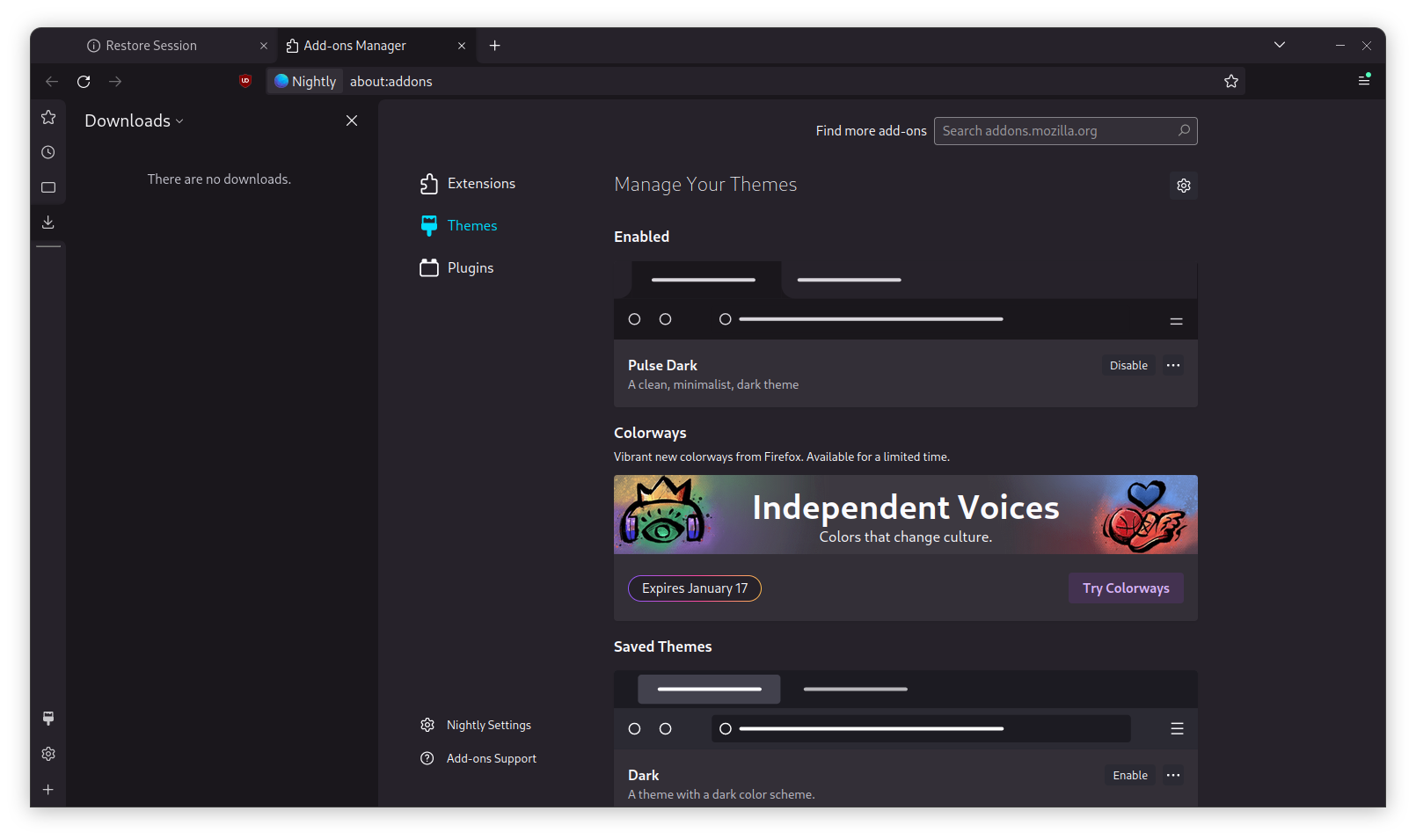
Task: Click the Independent Voices colorways banner
Action: [x=906, y=515]
